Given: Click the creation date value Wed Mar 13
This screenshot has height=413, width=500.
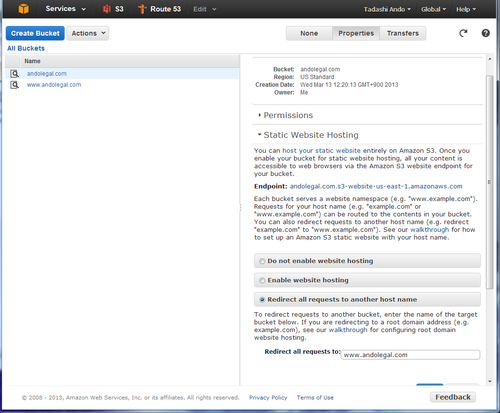Looking at the screenshot, I should click(349, 85).
